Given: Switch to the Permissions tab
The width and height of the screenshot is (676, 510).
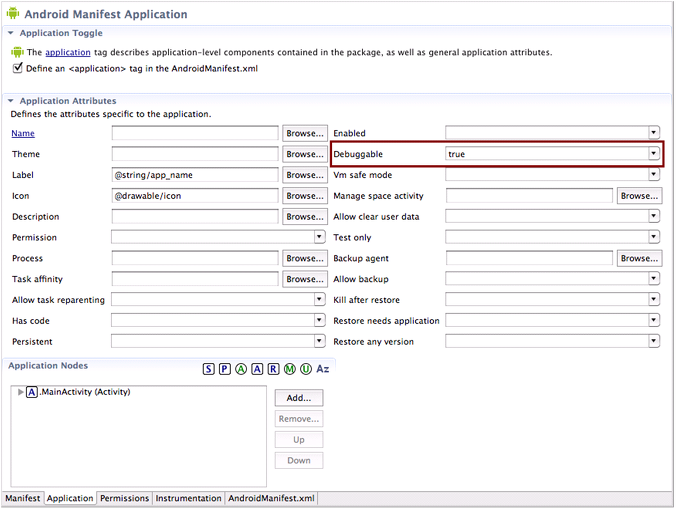Looking at the screenshot, I should 125,499.
